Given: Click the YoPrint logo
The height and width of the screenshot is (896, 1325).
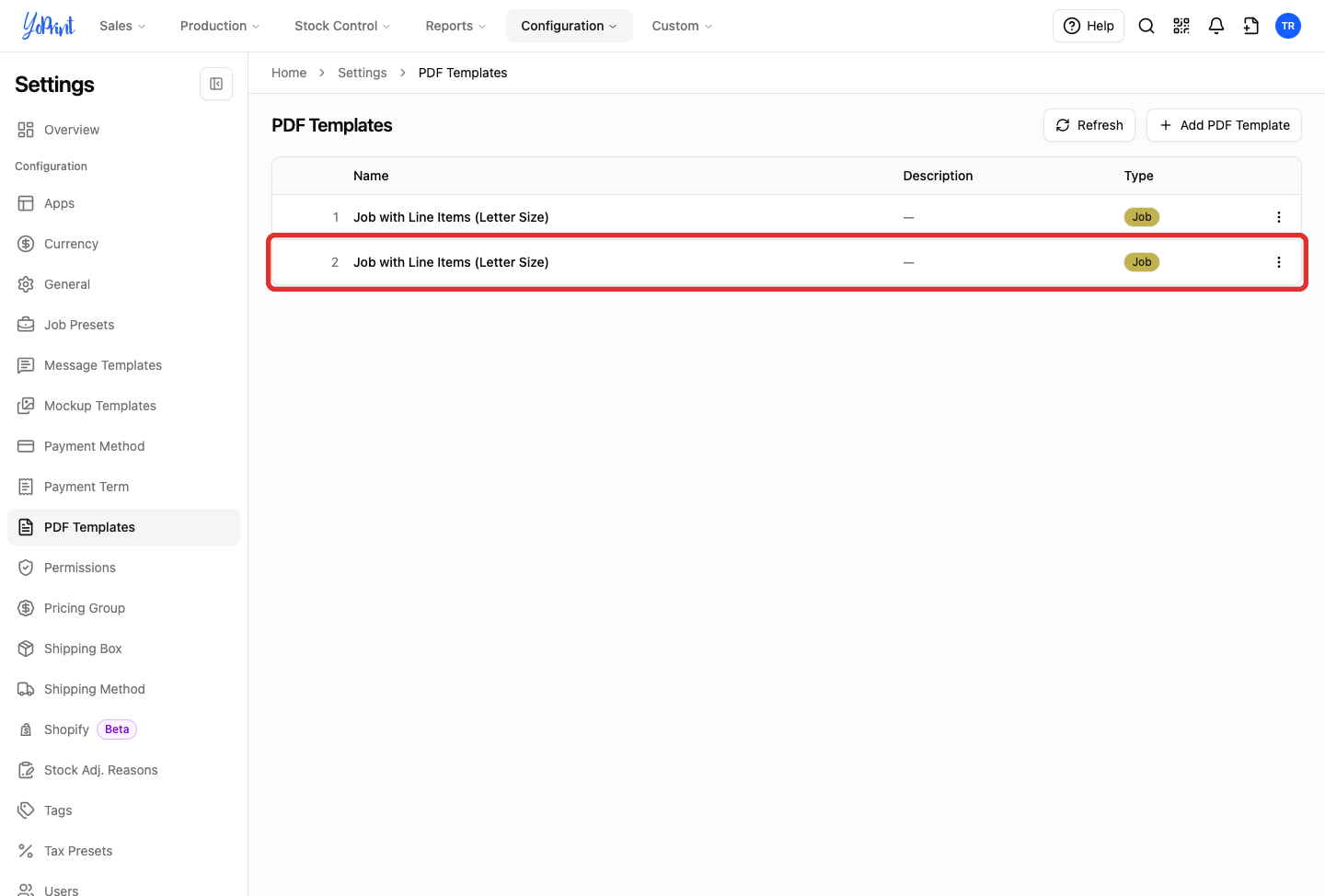Looking at the screenshot, I should 49,26.
